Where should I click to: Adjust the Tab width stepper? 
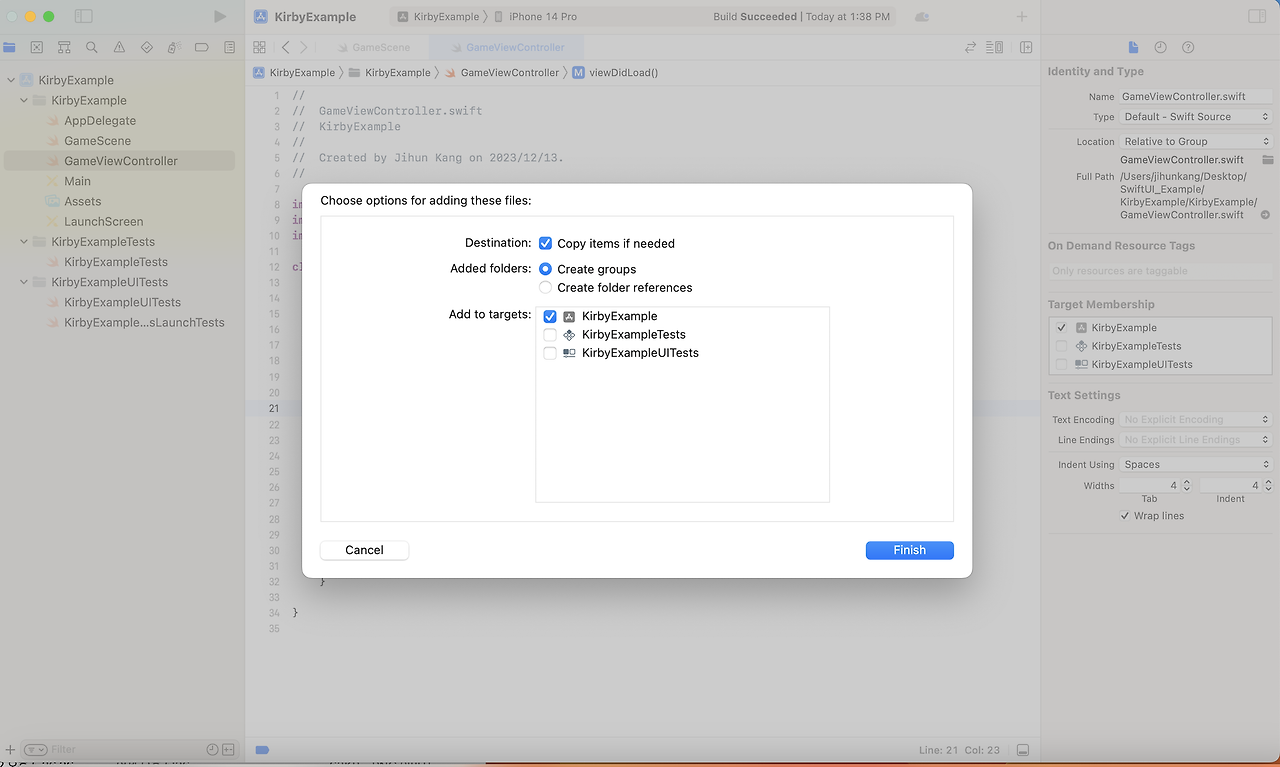coord(1187,485)
